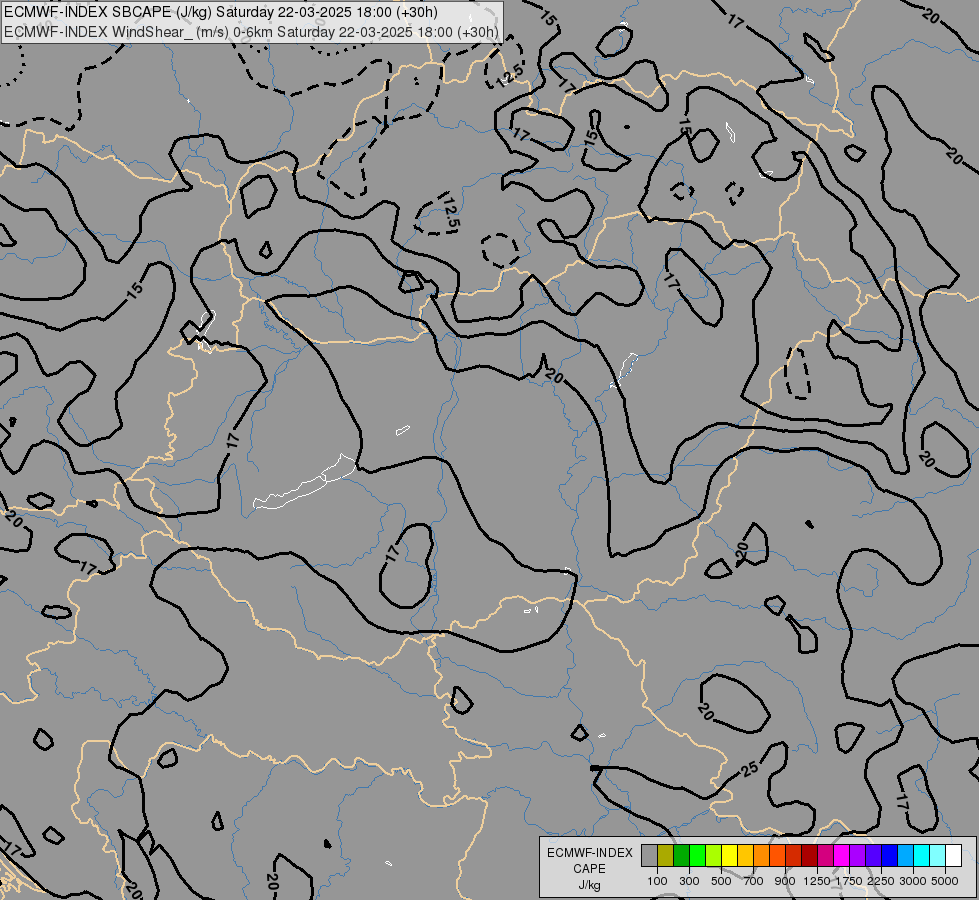Select the dark green legend swatch
The image size is (979, 900).
tap(681, 856)
